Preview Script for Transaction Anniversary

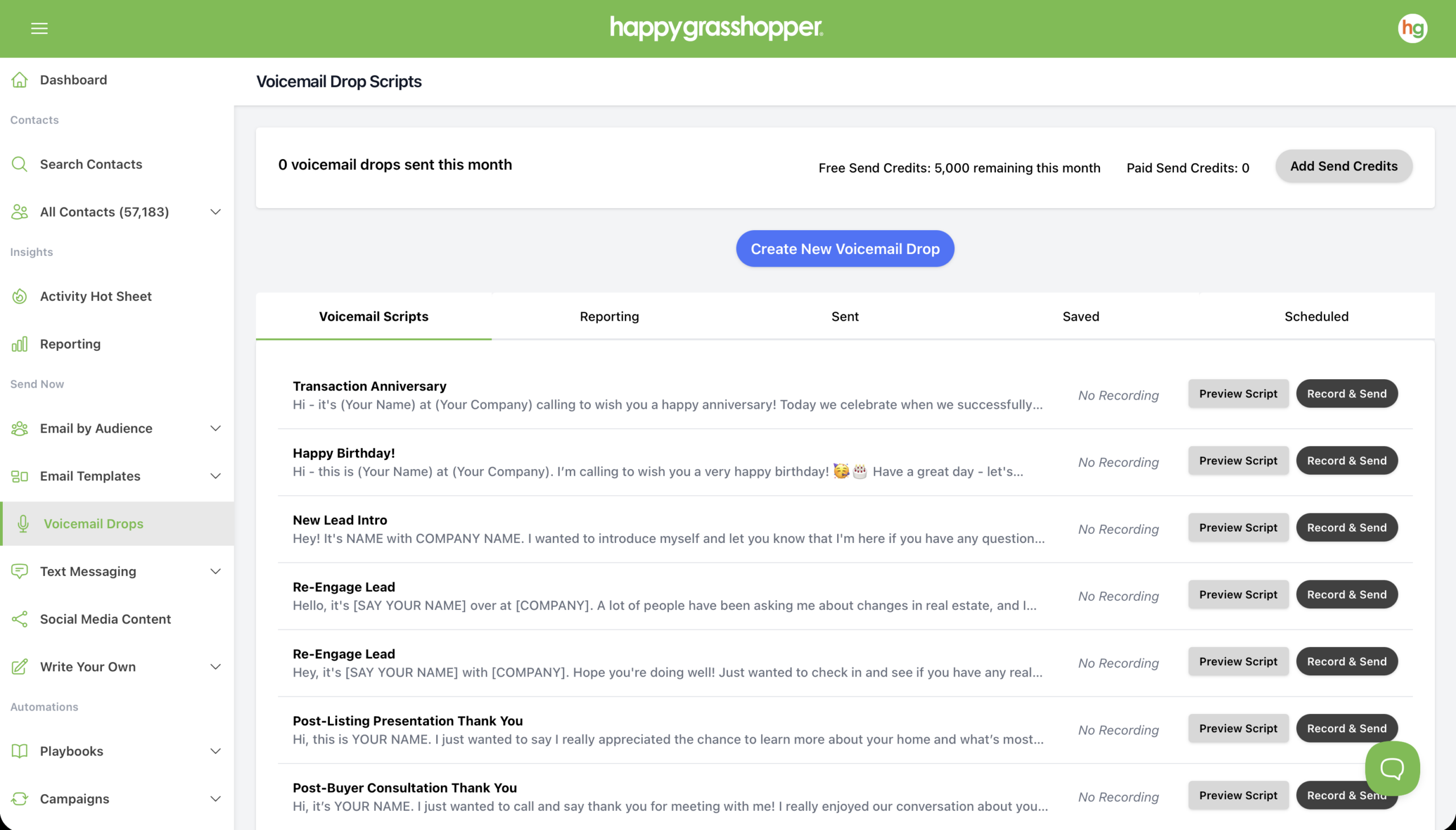1238,394
